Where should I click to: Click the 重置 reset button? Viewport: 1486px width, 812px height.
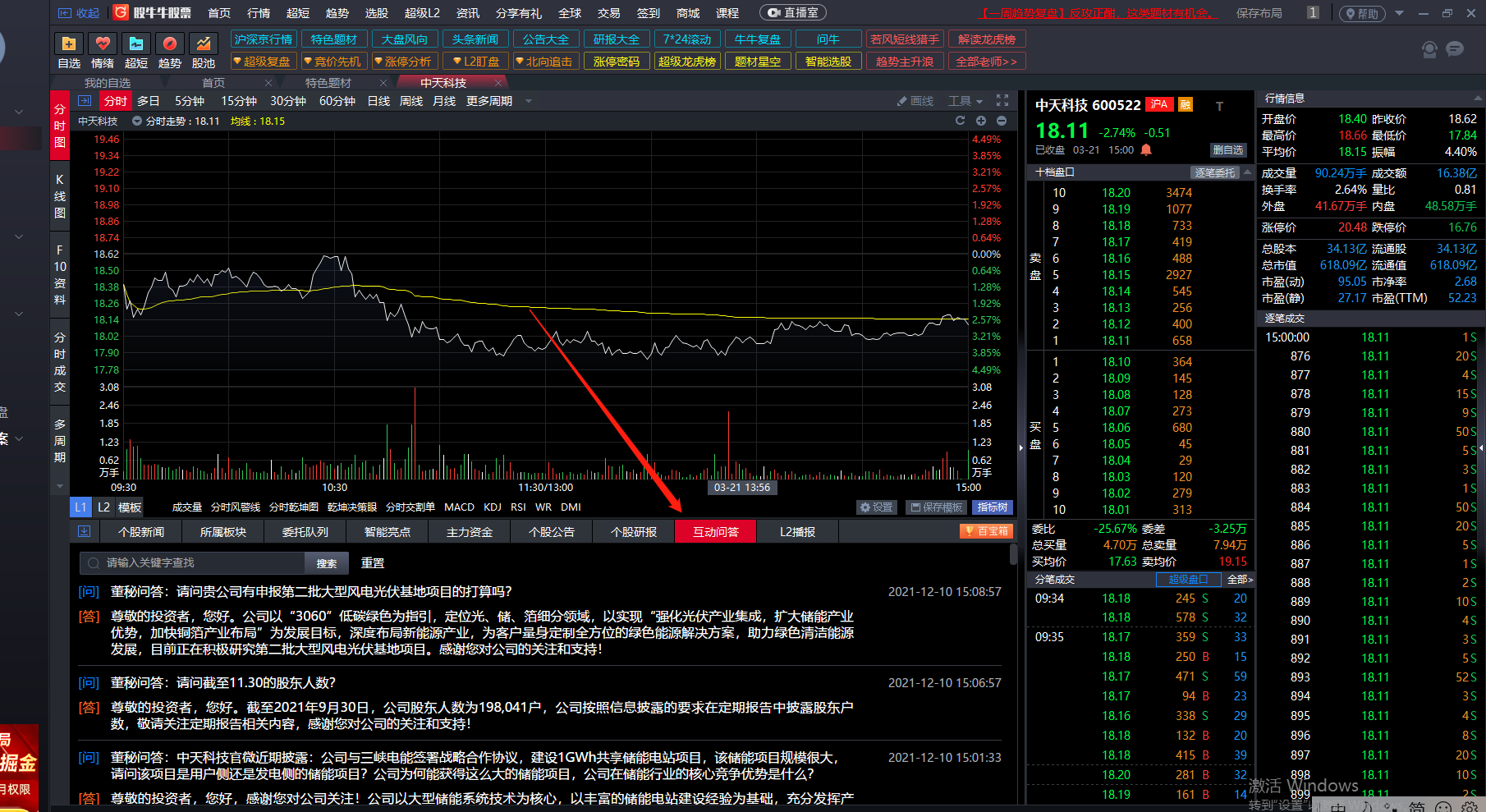pyautogui.click(x=373, y=563)
